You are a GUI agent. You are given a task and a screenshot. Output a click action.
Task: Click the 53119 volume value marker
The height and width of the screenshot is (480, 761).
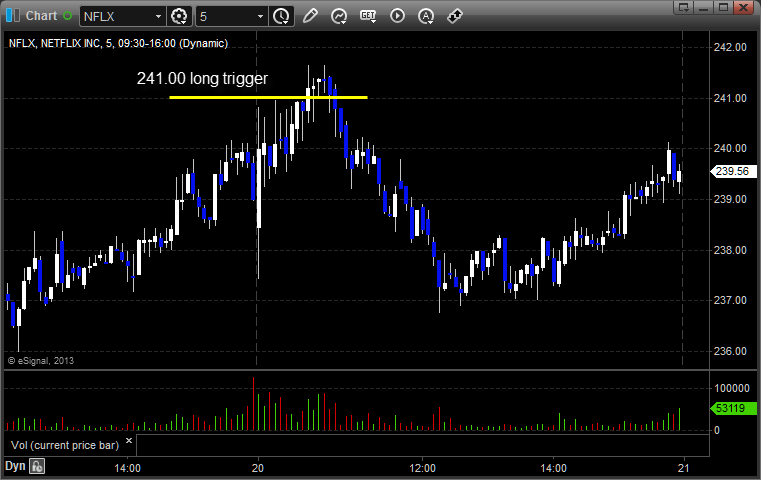tap(733, 408)
